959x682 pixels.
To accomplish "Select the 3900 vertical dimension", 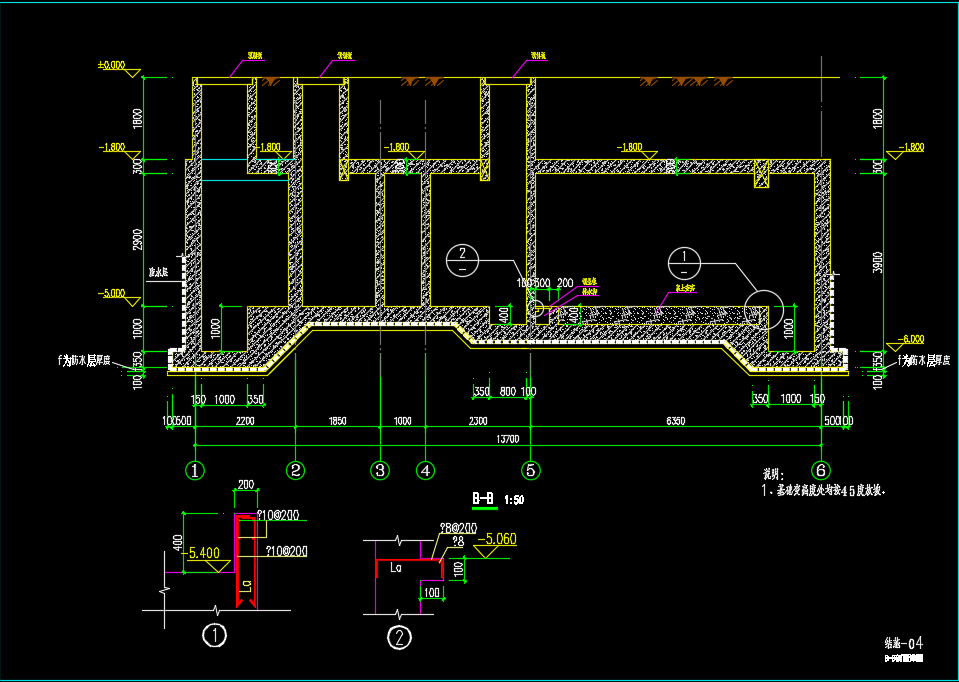I will pos(876,261).
